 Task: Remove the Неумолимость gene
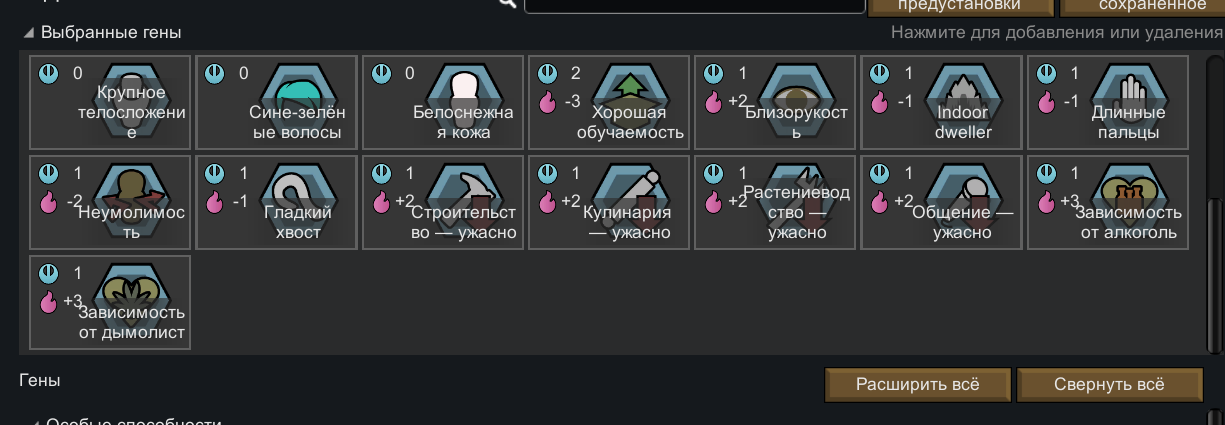pyautogui.click(x=110, y=203)
